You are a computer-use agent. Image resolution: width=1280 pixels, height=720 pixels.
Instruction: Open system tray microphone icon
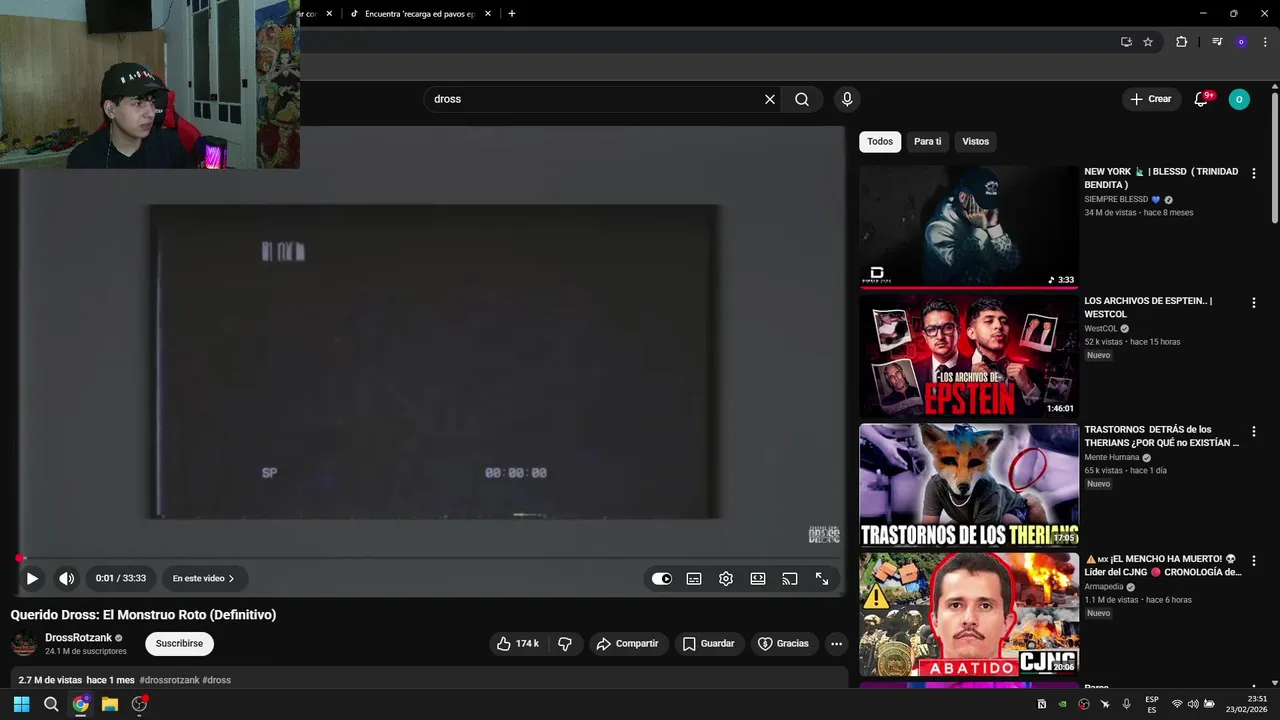[1126, 704]
